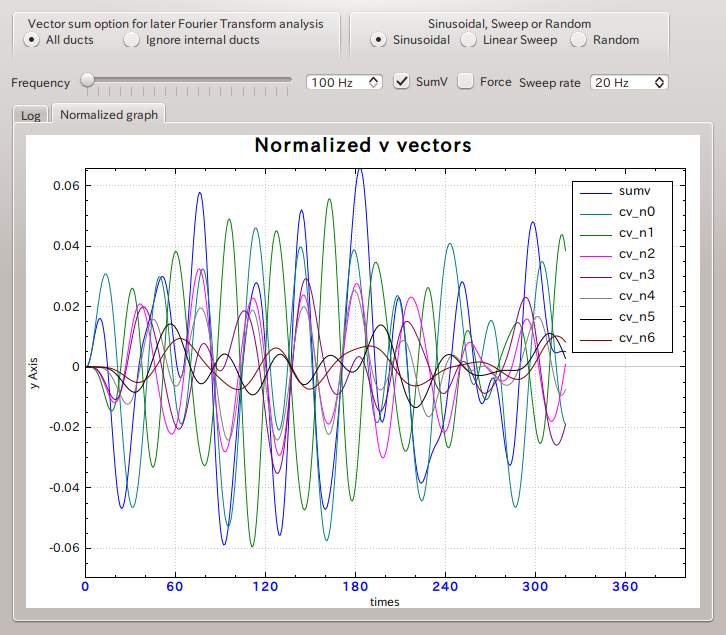Click the 360 tick on the times axis
Screen dimensions: 726x635
625,586
